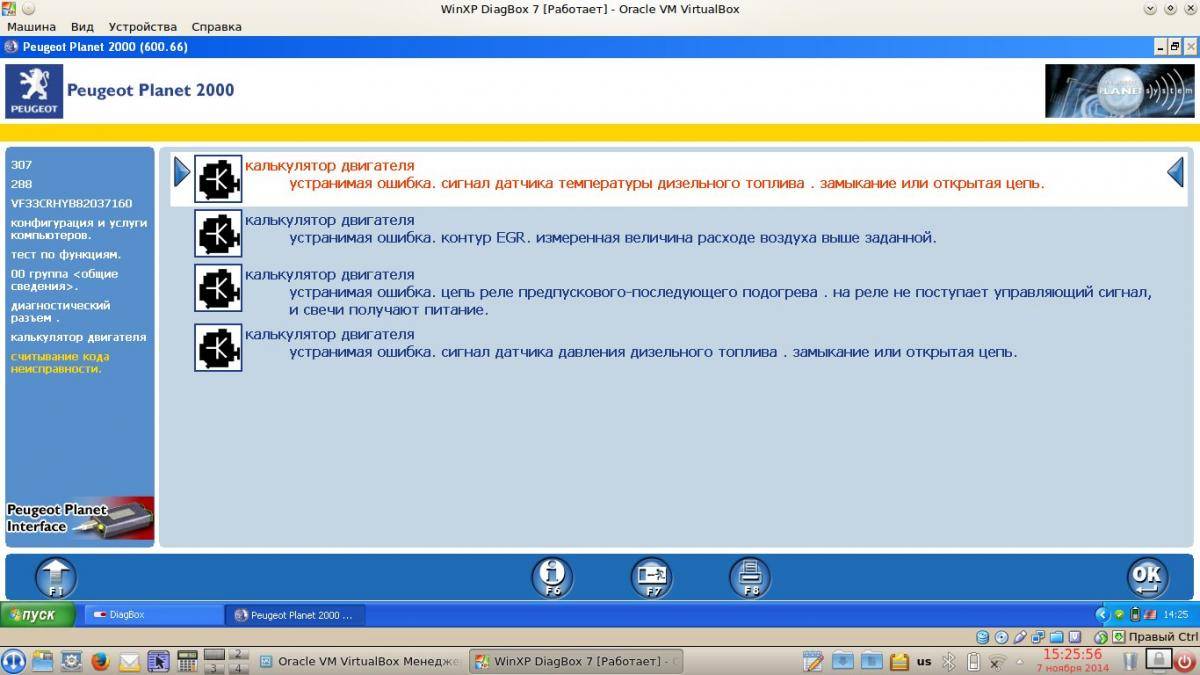Click the F6 information icon
The width and height of the screenshot is (1200, 675).
click(x=552, y=577)
